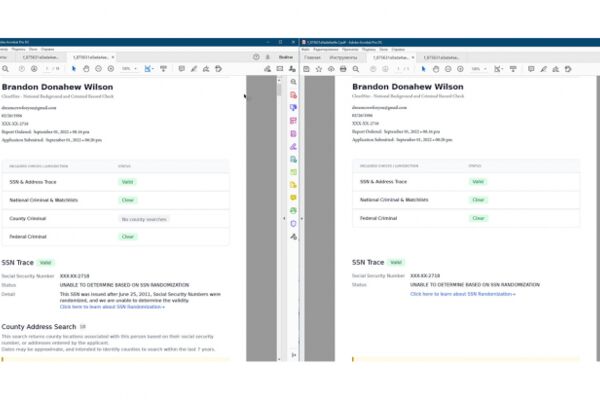Image resolution: width=600 pixels, height=400 pixels.
Task: Open the yellow Comment bubble tool in side pane
Action: click(x=293, y=198)
